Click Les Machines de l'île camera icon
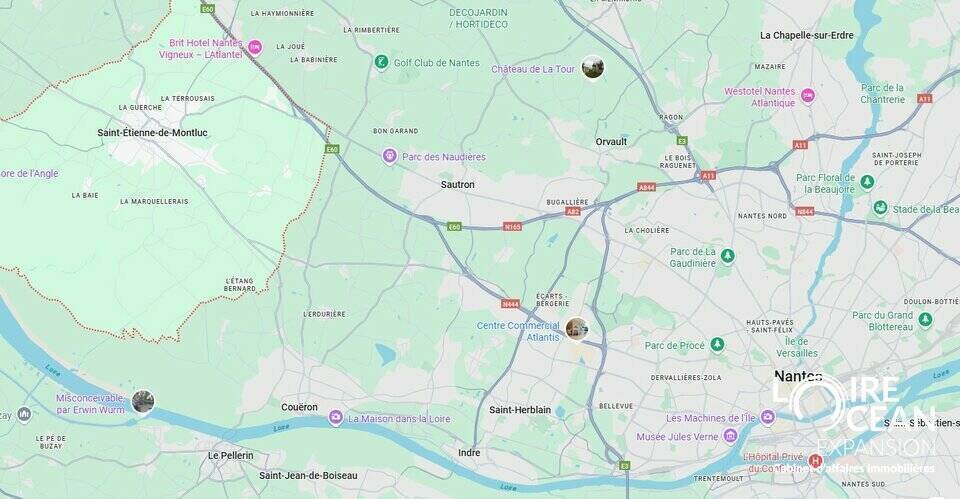Viewport: 960px width, 499px height. point(768,418)
